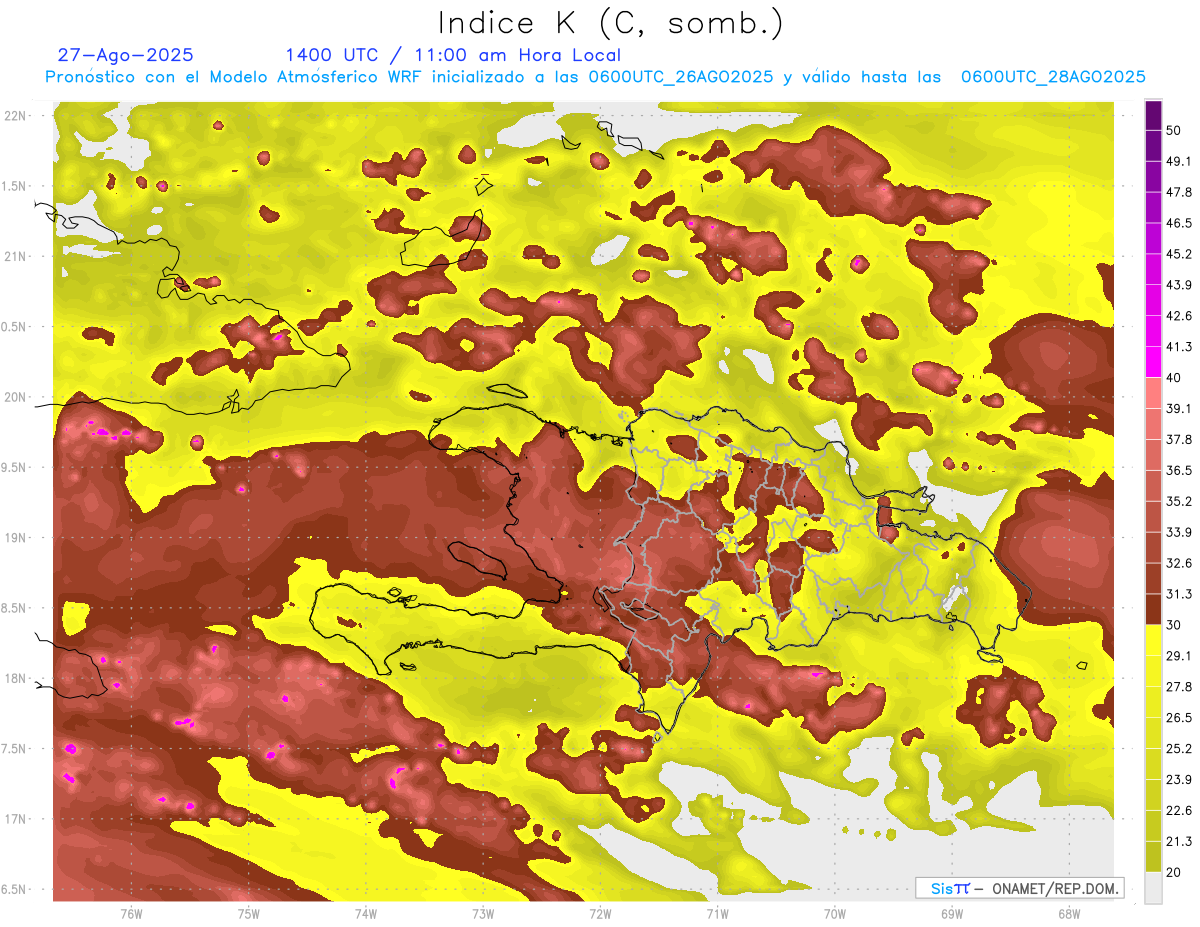Viewport: 1200px width, 927px height.
Task: Click the longitude axis label "71W"
Action: pyautogui.click(x=717, y=913)
